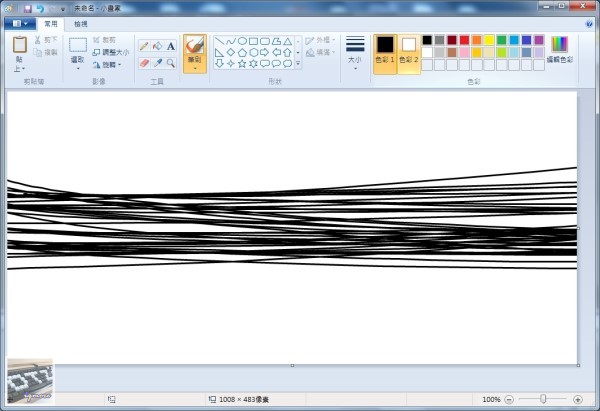Choose the Polygon shape
Viewport: 600px width, 411px height.
(276, 41)
